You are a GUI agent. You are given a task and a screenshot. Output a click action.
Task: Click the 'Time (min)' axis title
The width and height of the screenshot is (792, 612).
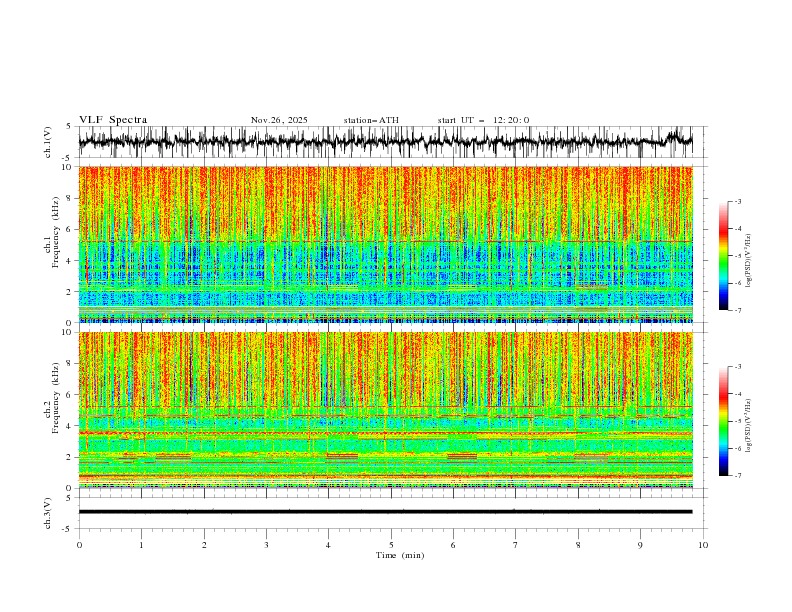[x=400, y=555]
